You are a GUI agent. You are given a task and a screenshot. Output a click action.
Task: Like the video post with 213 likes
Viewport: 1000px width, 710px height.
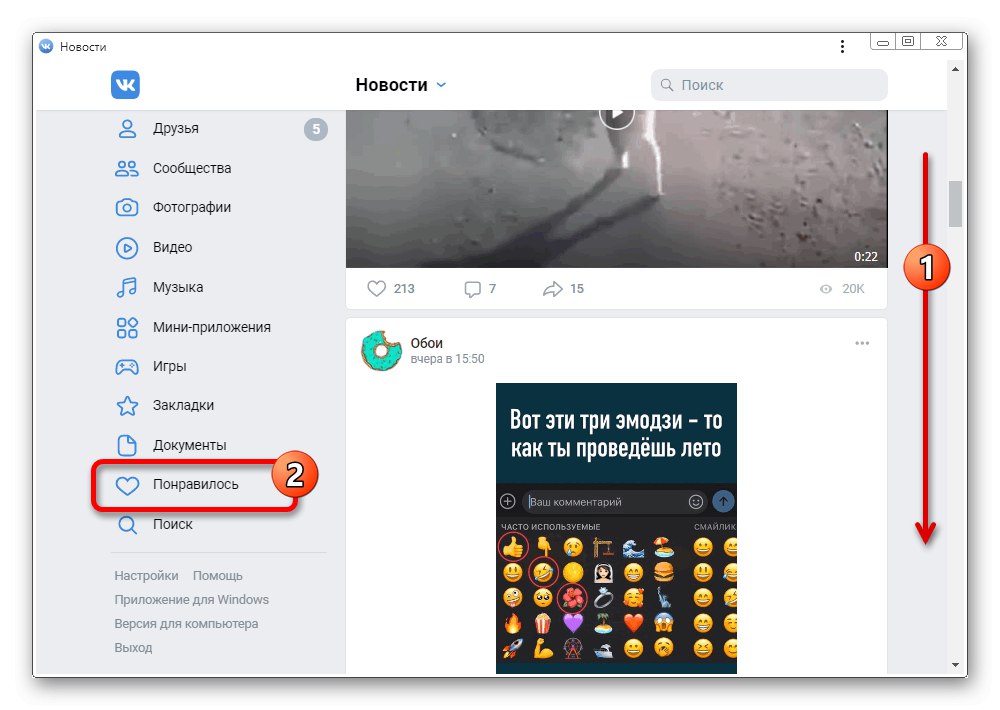[x=391, y=289]
